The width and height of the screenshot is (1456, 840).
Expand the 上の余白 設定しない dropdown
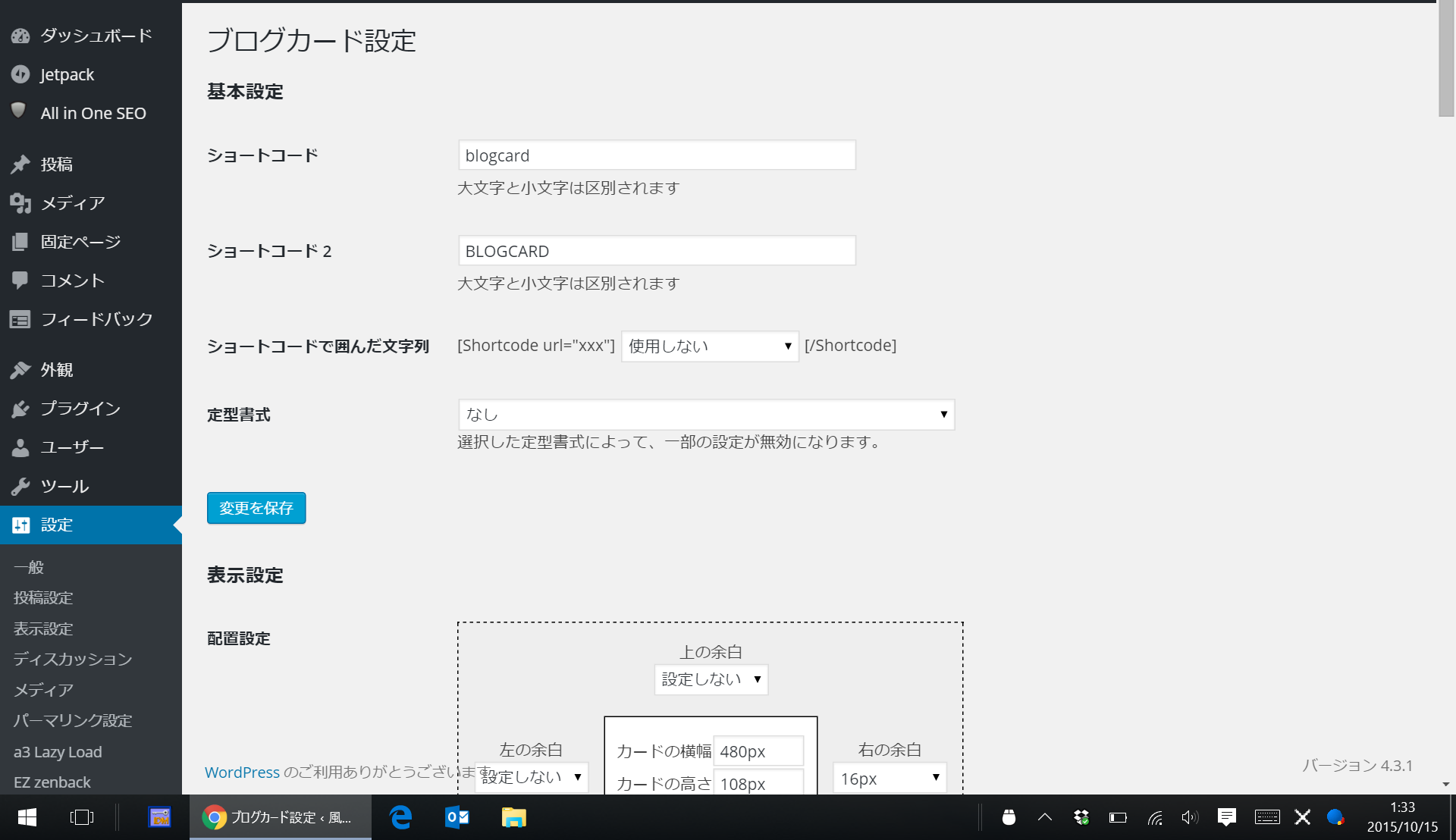click(x=711, y=679)
